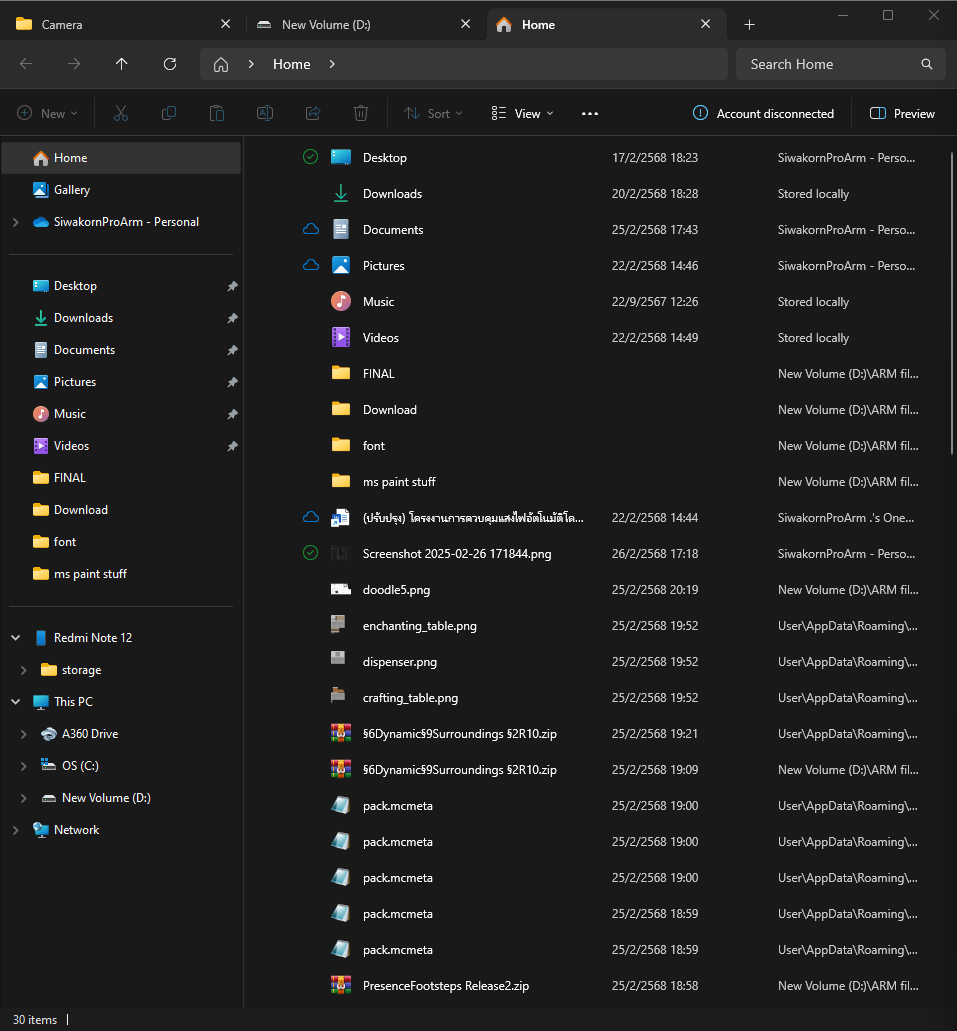
Task: Click the enchanting_table.png thumbnail icon
Action: pos(338,624)
